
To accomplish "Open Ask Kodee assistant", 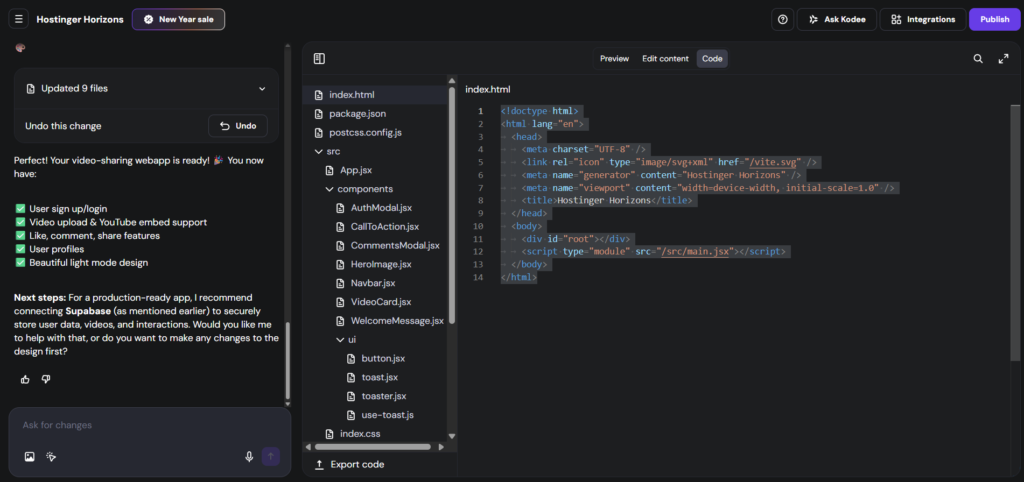I will pos(836,19).
